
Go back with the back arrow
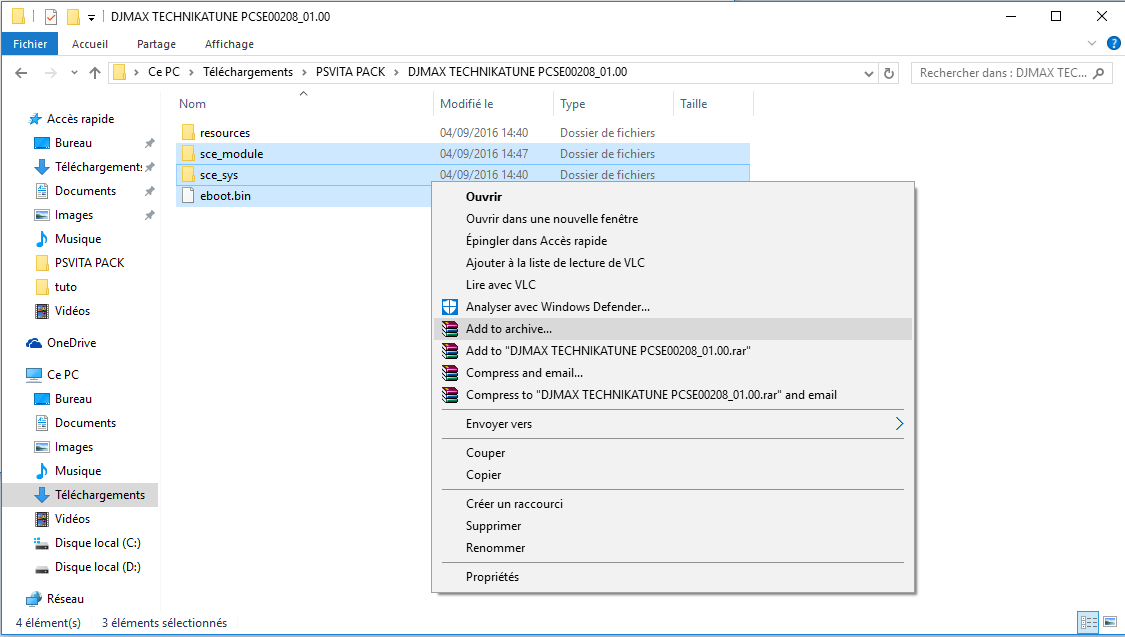(22, 72)
